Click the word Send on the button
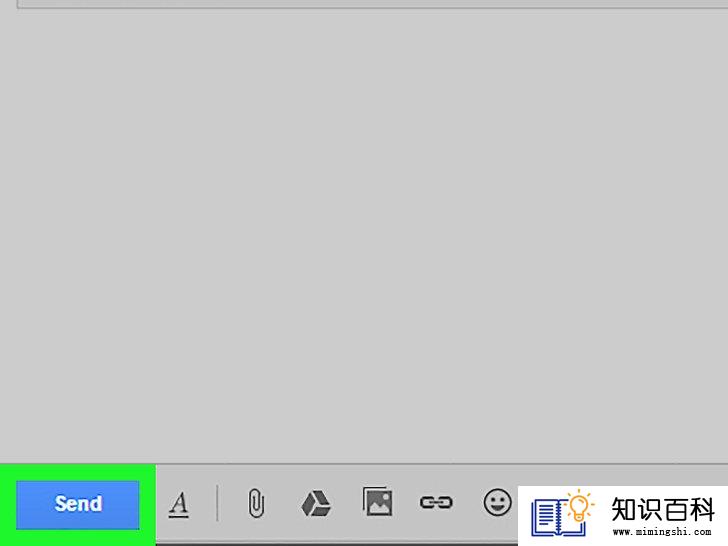 [78, 504]
